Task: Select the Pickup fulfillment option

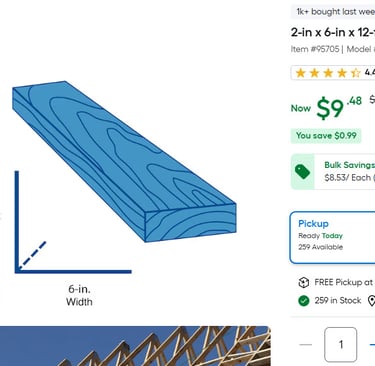Action: pos(332,237)
